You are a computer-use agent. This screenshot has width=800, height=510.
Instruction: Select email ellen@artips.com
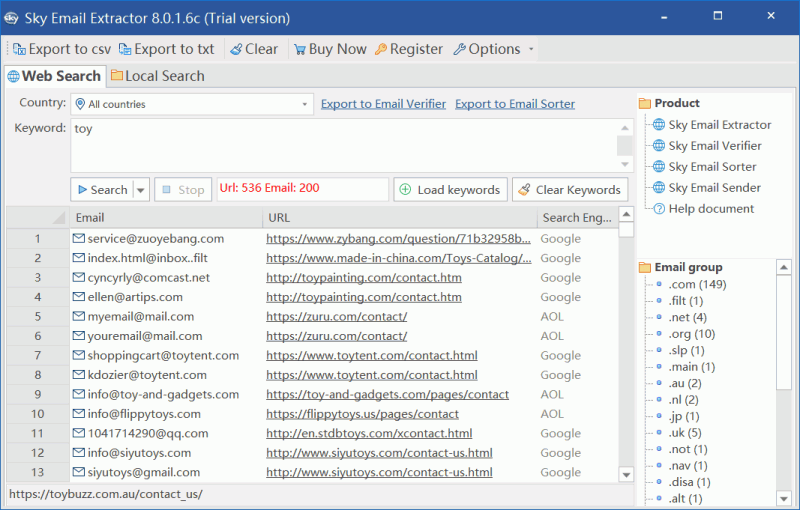135,297
